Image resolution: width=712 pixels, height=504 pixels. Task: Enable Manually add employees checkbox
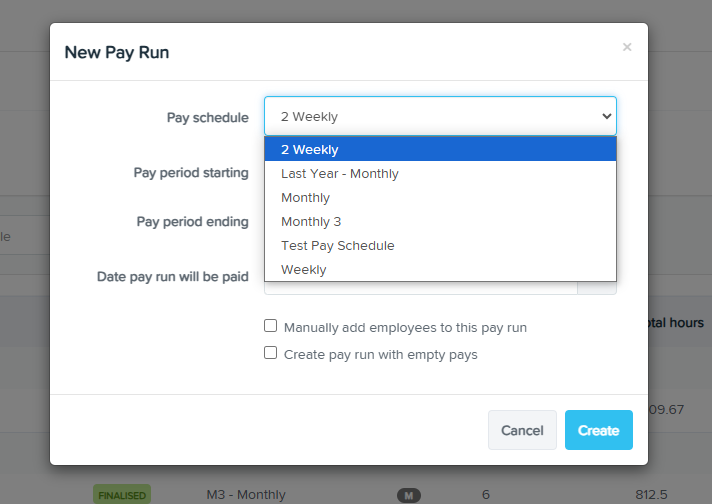271,326
